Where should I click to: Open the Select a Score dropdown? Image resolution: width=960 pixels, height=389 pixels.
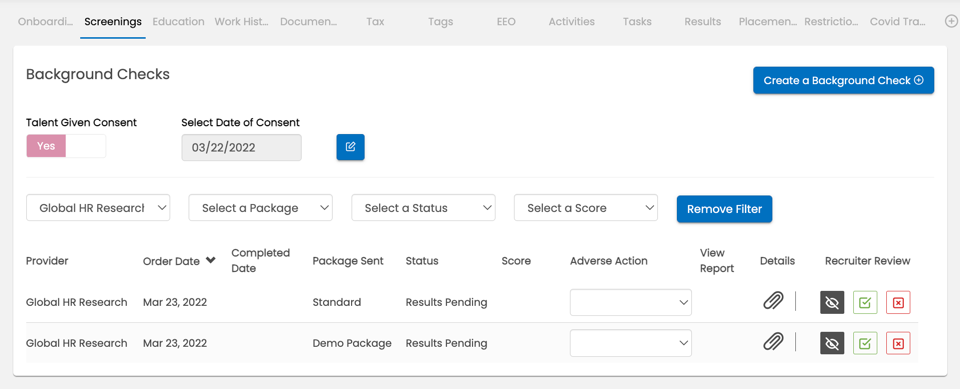coord(586,208)
